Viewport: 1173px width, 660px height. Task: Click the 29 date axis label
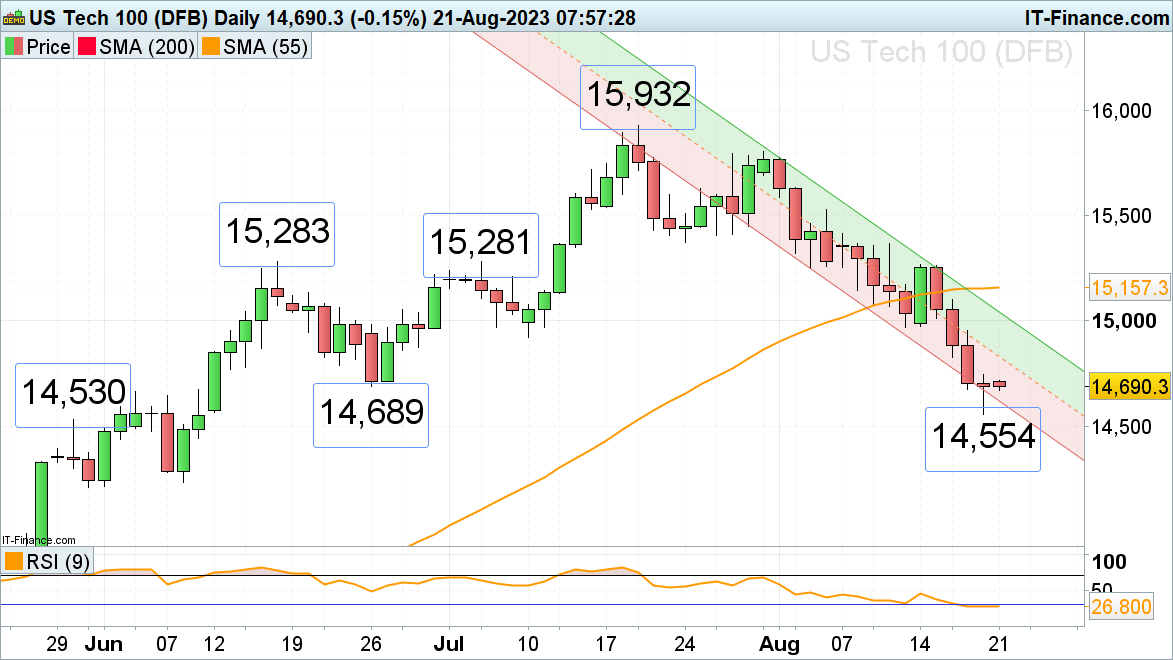pyautogui.click(x=57, y=644)
